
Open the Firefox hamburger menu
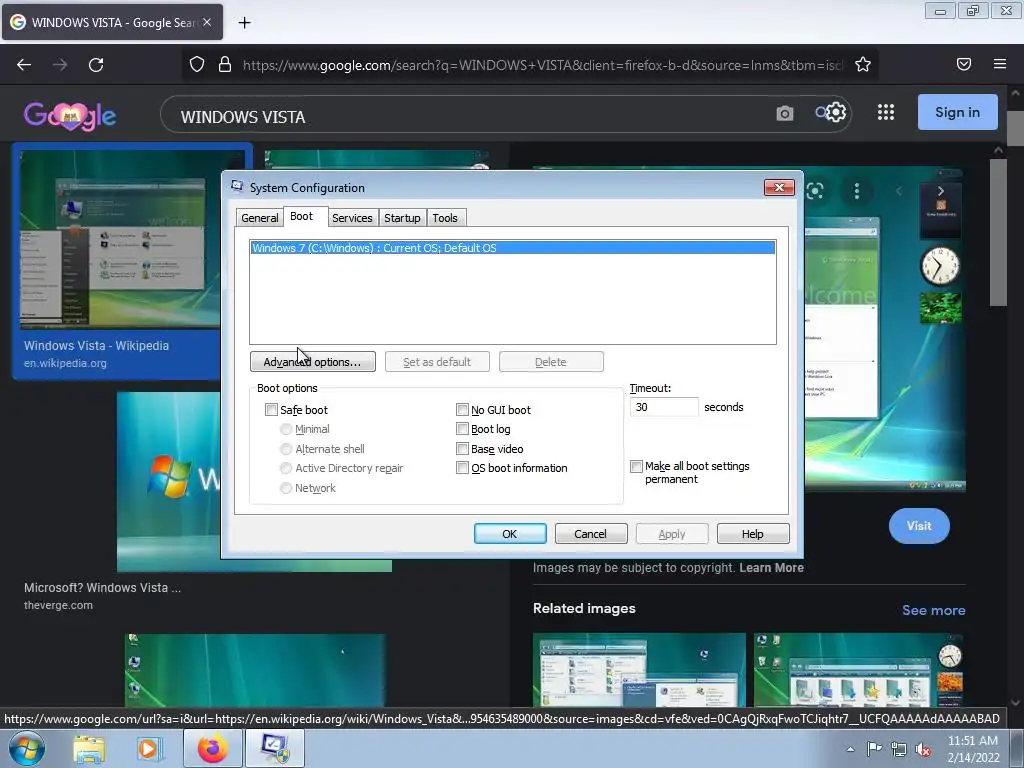(x=1000, y=64)
